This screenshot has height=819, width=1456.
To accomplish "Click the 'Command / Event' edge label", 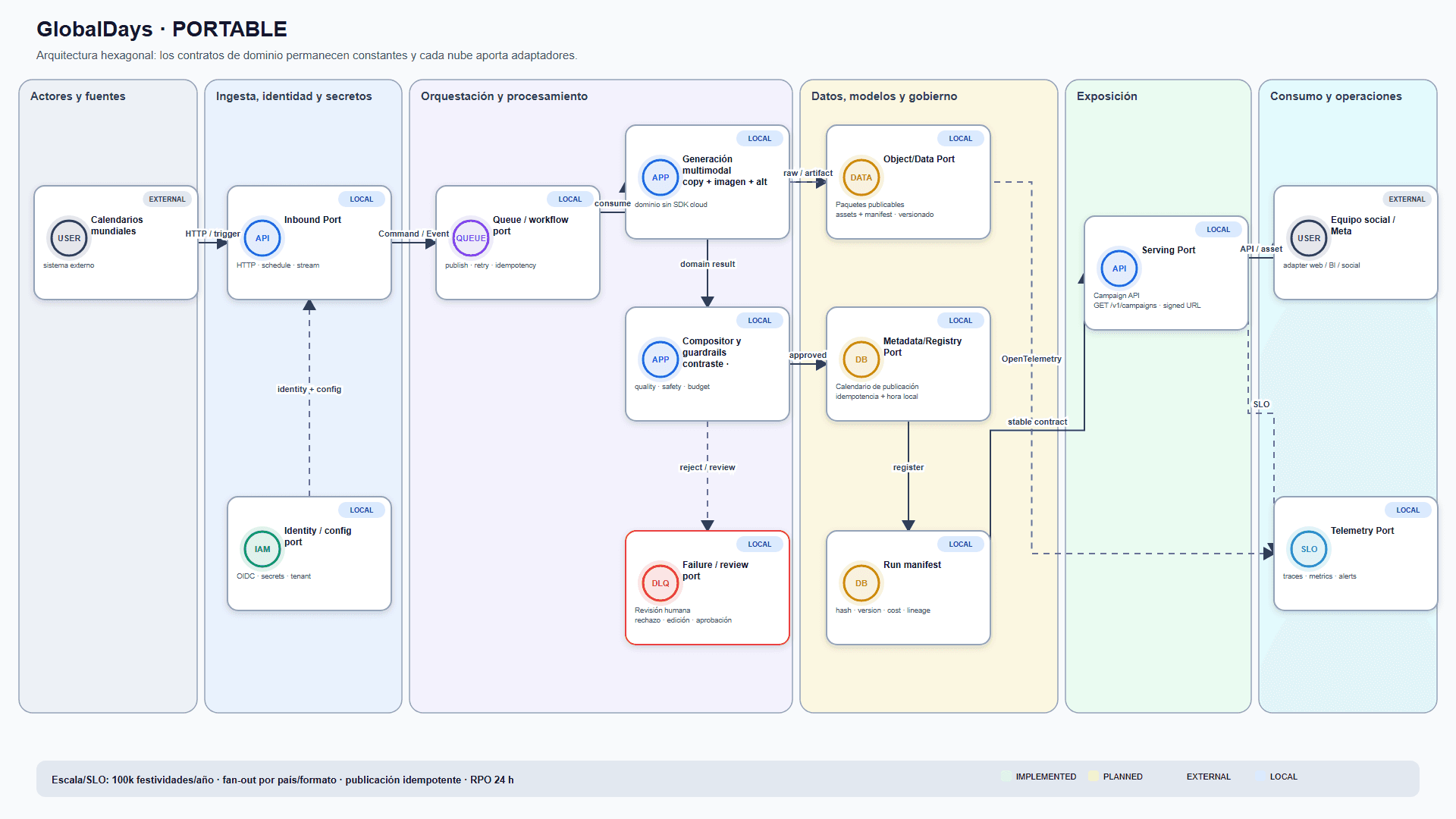I will (x=414, y=234).
